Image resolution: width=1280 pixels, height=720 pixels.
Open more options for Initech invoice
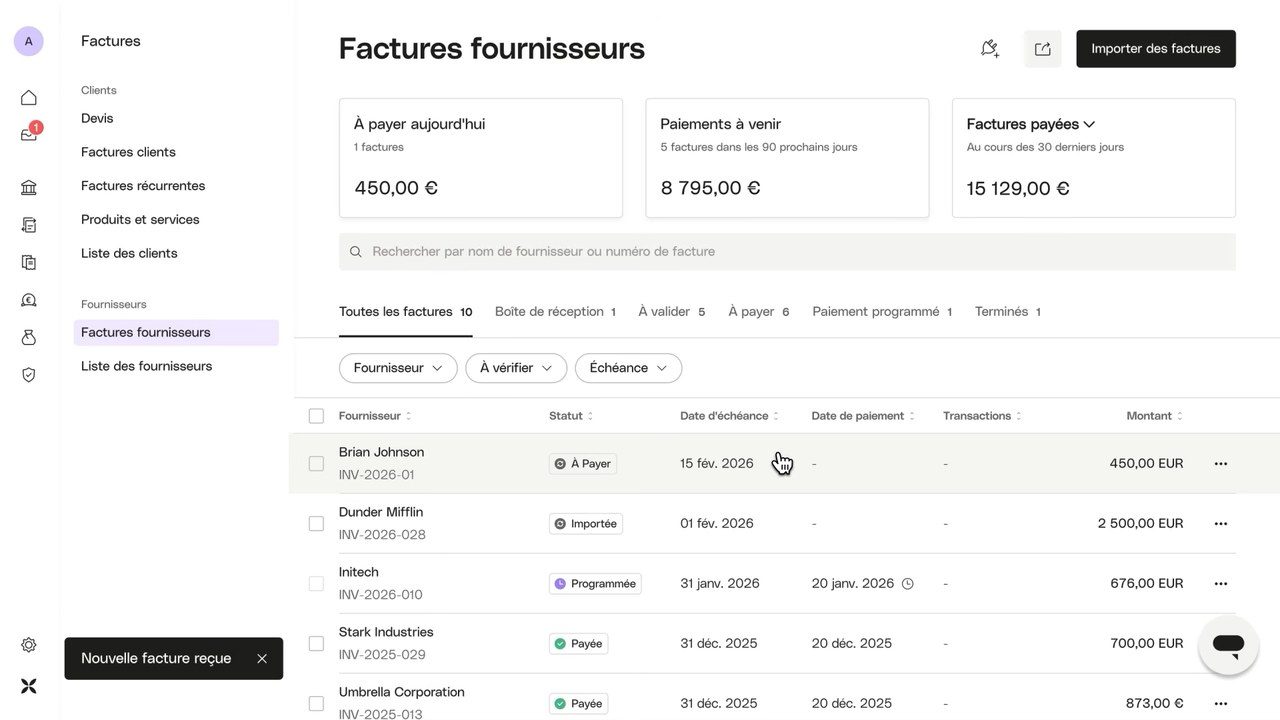[x=1221, y=584]
